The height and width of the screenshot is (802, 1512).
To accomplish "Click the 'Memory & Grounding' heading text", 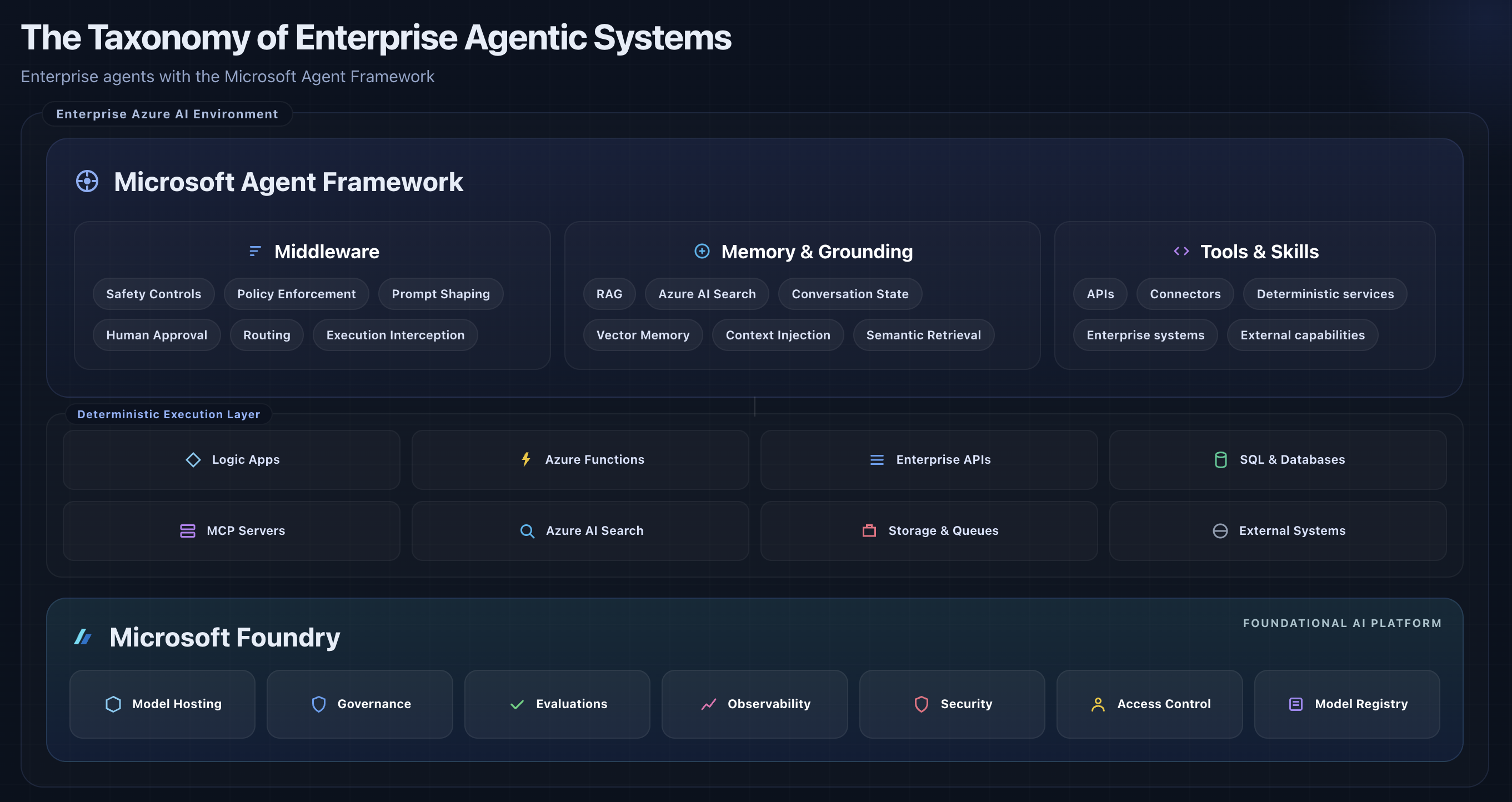I will 817,252.
